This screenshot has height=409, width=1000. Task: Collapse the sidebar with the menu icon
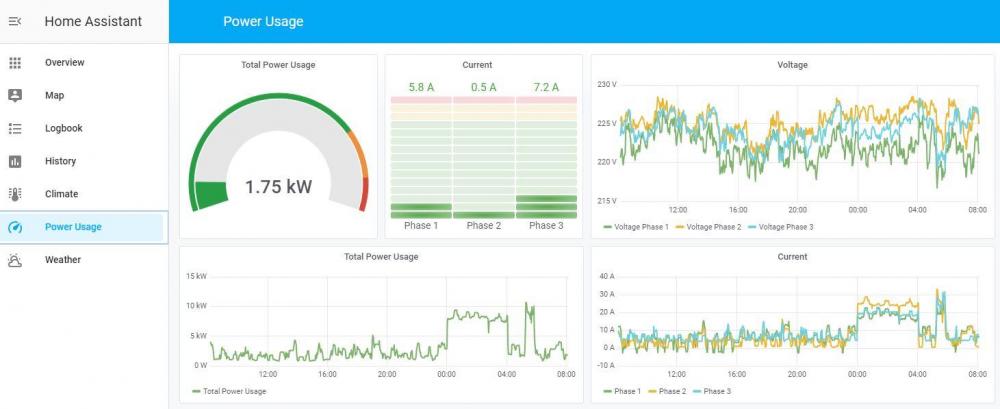pyautogui.click(x=15, y=21)
